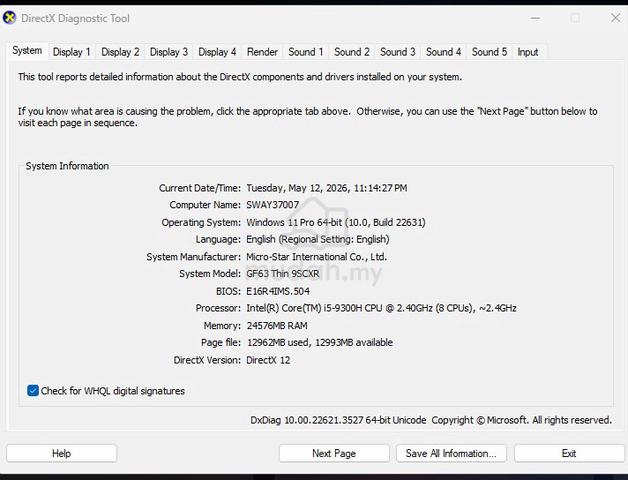This screenshot has width=628, height=480.
Task: Click the DxDiag version copyright line
Action: tap(431, 420)
